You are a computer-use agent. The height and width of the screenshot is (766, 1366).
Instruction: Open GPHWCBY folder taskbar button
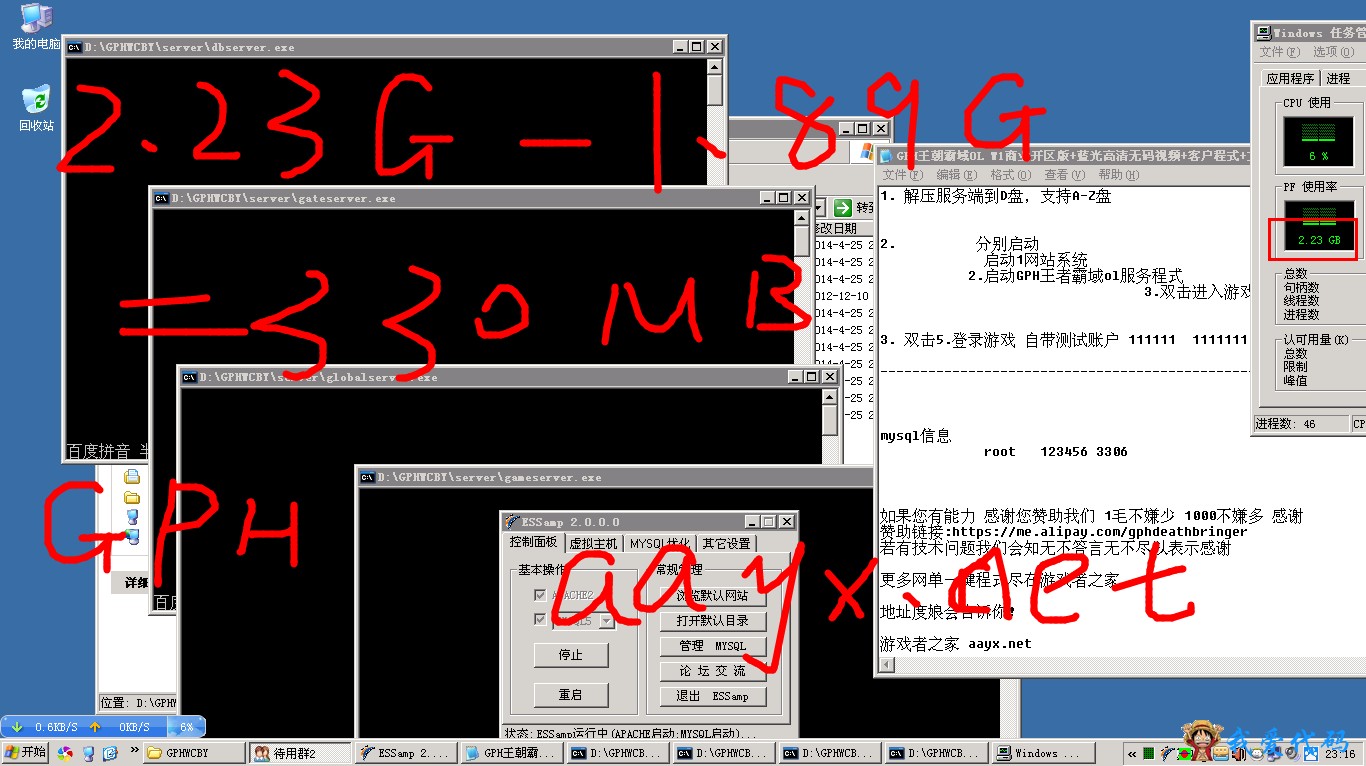(x=195, y=753)
